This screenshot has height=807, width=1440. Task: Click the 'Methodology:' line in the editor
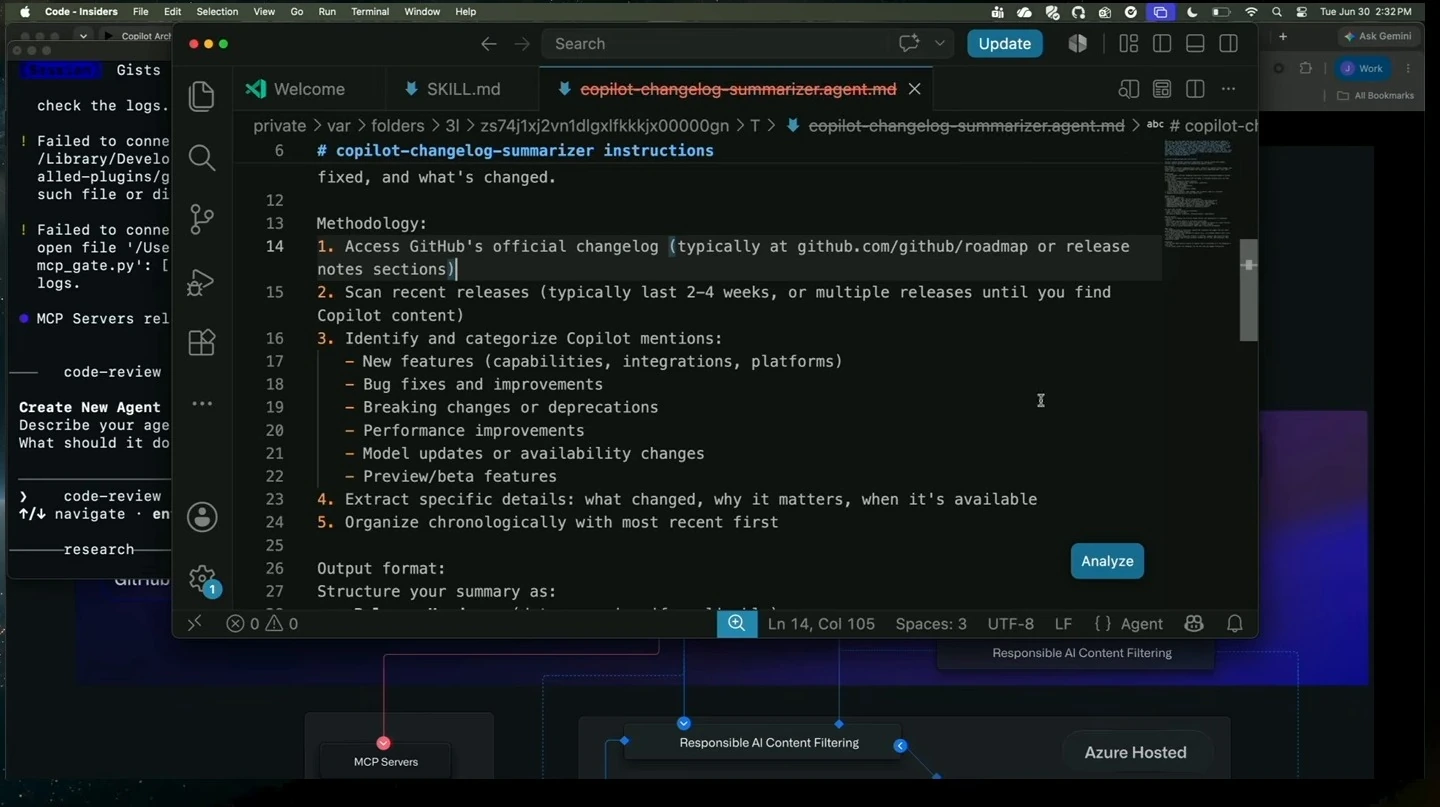click(372, 223)
